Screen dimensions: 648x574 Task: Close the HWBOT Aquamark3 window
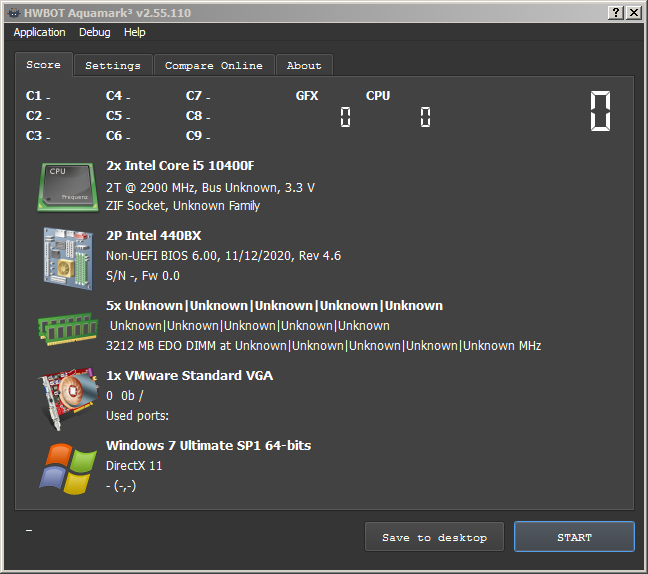coord(634,12)
